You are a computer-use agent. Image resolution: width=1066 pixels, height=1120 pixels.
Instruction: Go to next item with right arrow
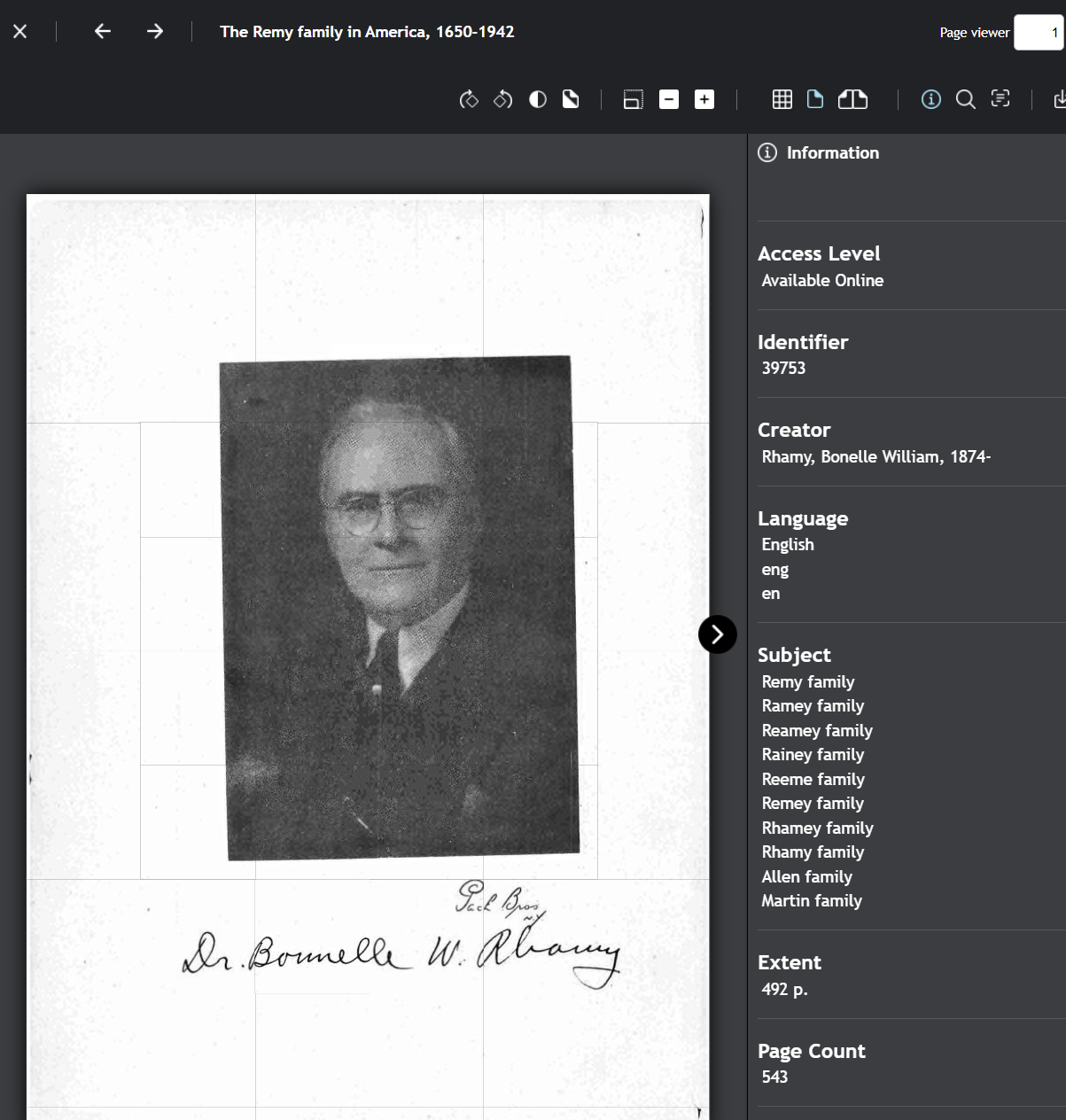point(155,31)
